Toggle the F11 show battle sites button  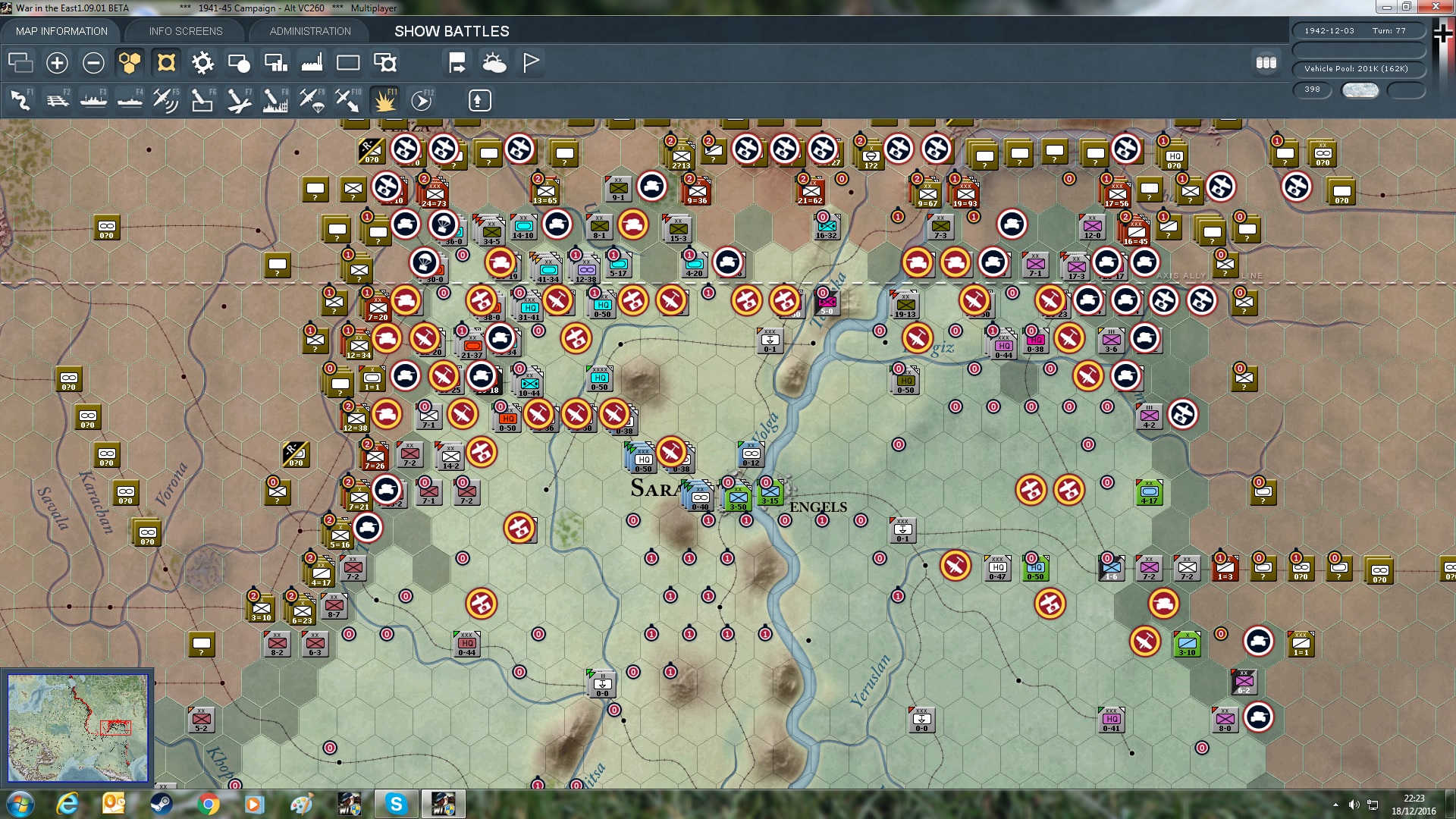point(384,100)
